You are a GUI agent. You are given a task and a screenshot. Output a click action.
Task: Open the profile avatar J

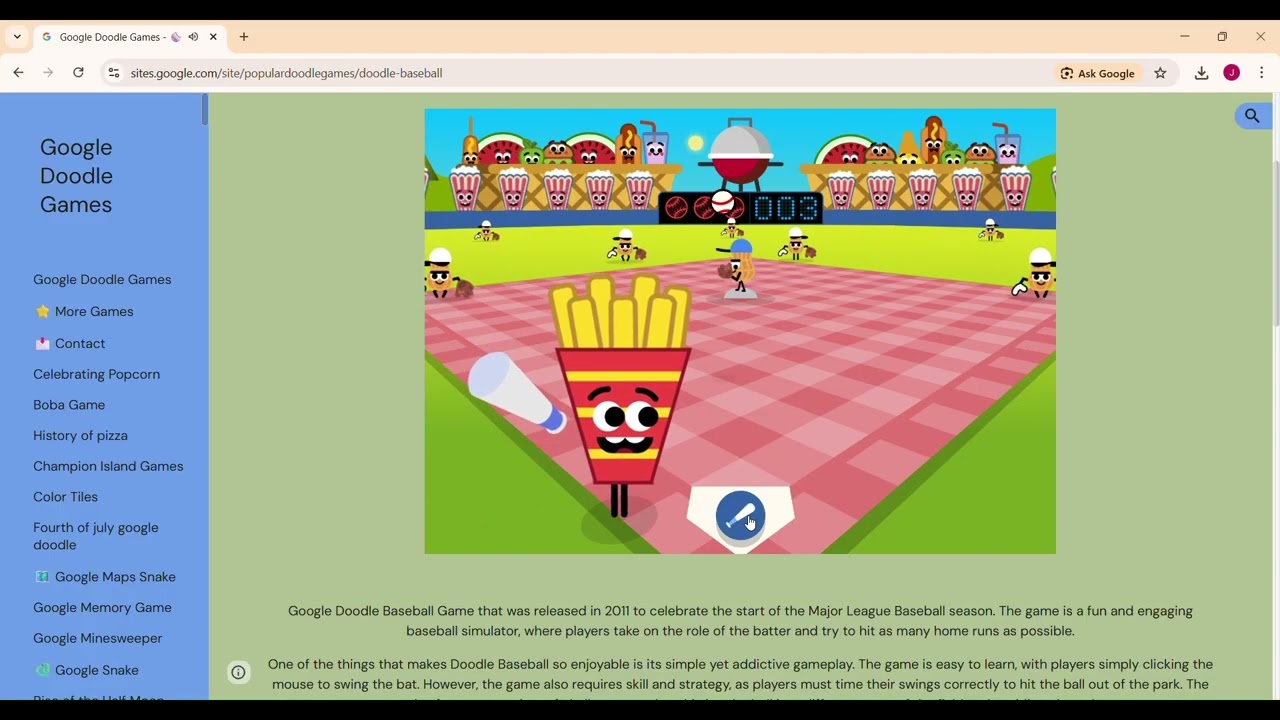[x=1231, y=73]
